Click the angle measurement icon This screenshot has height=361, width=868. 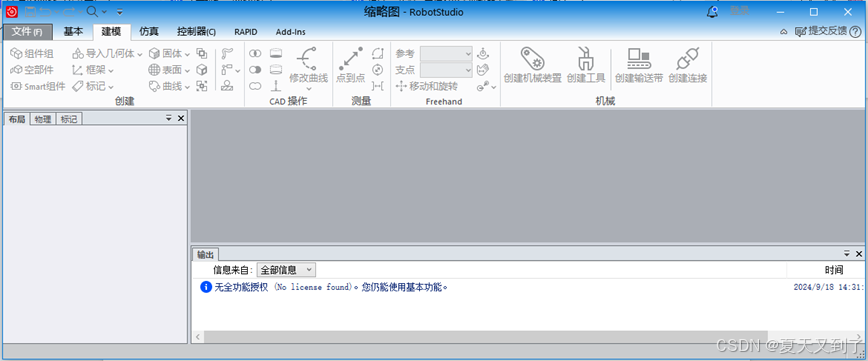click(x=378, y=54)
